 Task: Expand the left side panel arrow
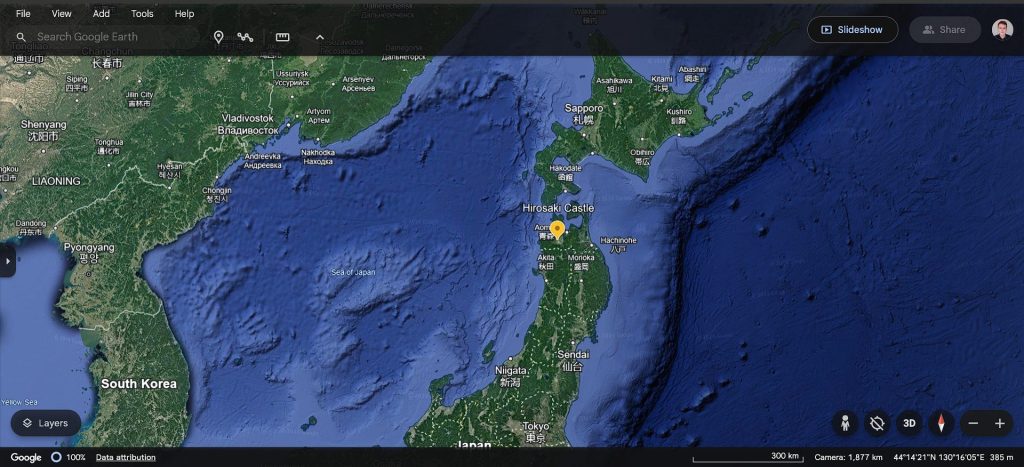(8, 261)
